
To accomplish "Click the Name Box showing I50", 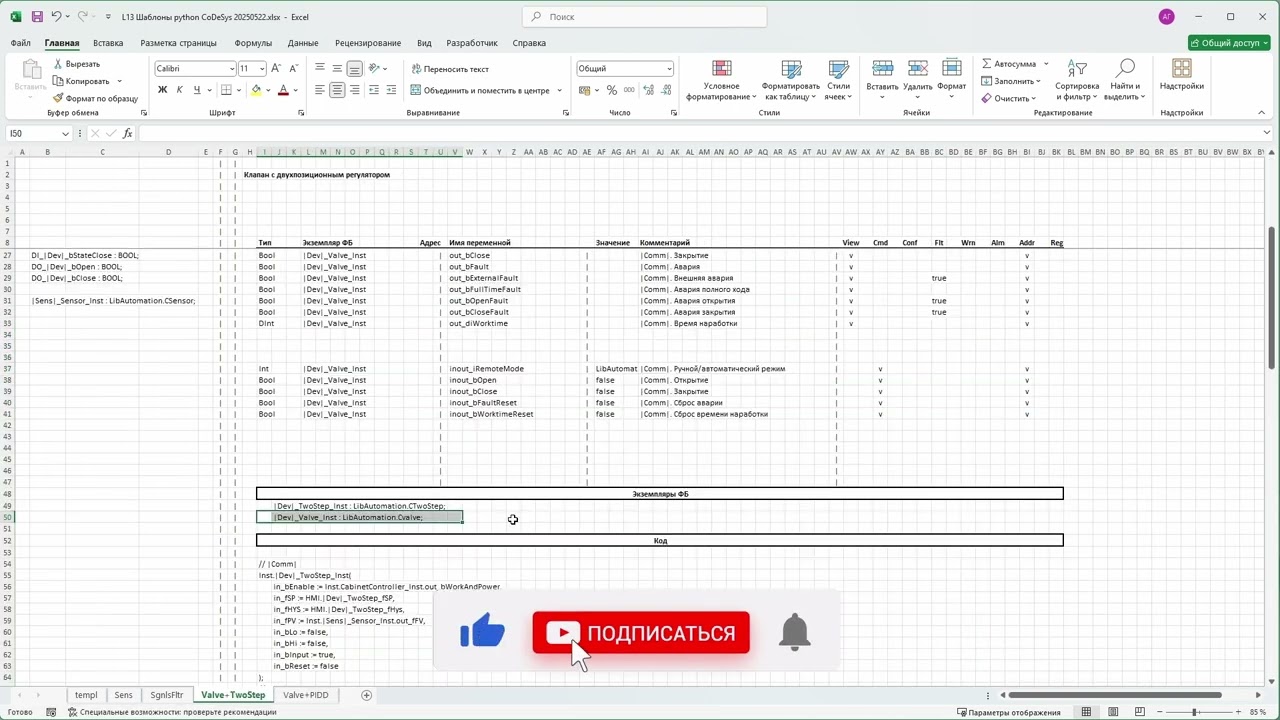I will 38,133.
